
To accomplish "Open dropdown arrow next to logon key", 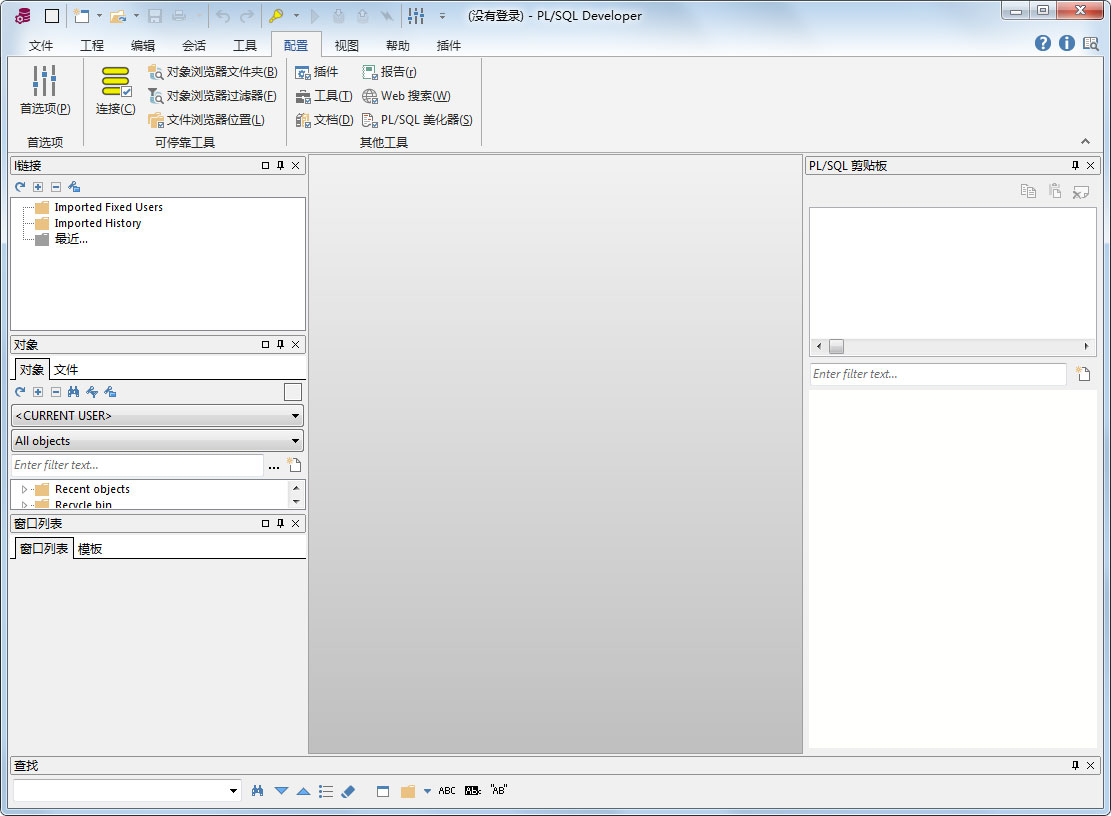I will coord(295,16).
